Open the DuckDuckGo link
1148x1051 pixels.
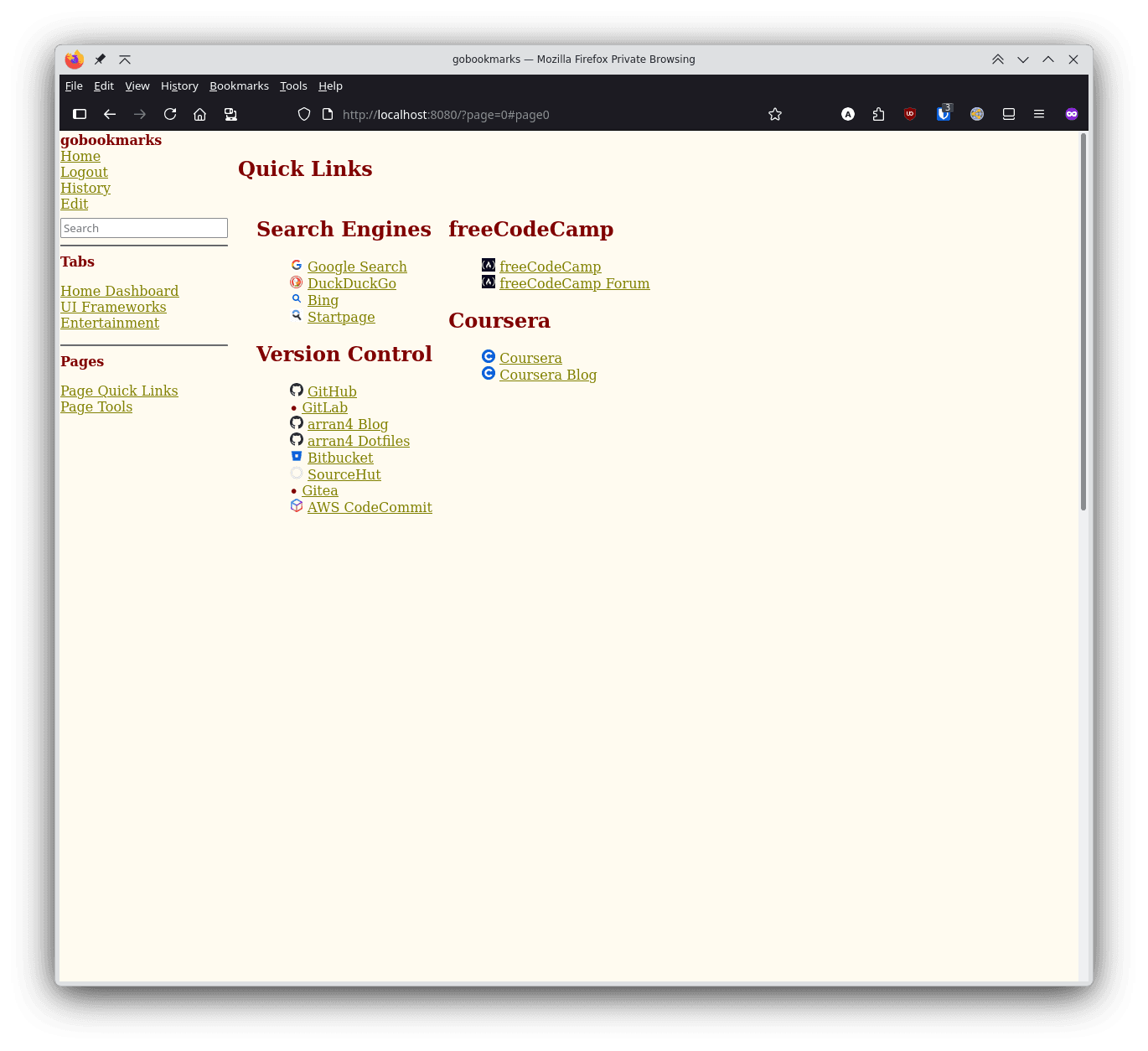tap(351, 283)
